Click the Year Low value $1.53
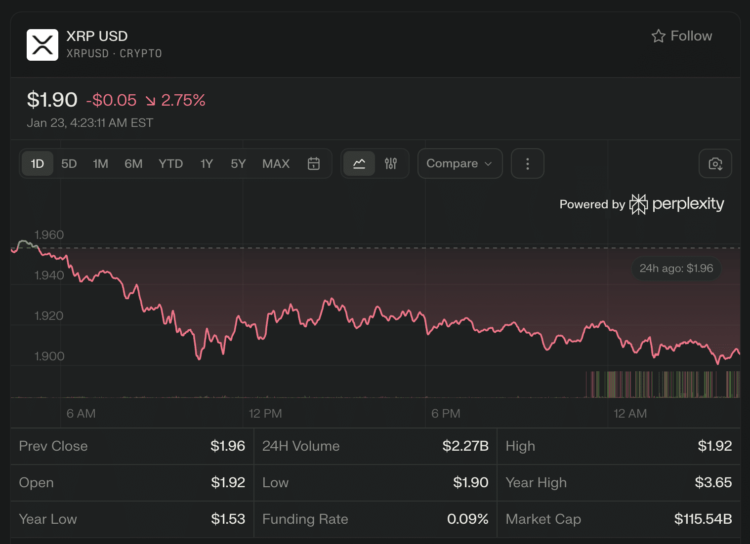Image resolution: width=750 pixels, height=544 pixels. 228,519
